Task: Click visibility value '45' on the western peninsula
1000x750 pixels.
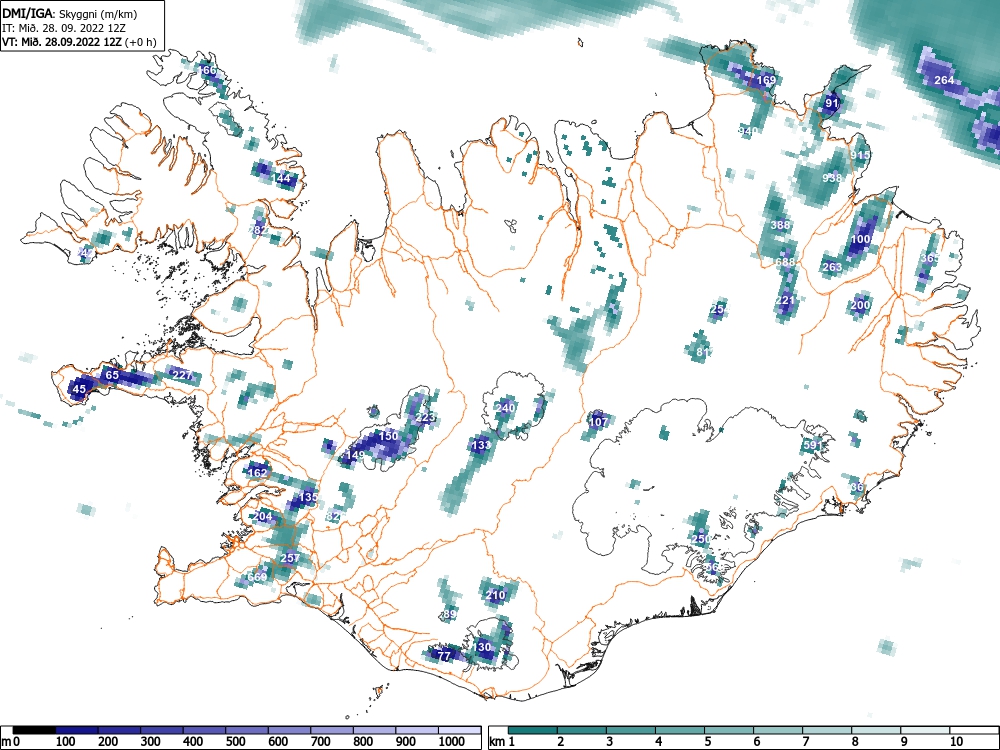Action: click(x=79, y=389)
